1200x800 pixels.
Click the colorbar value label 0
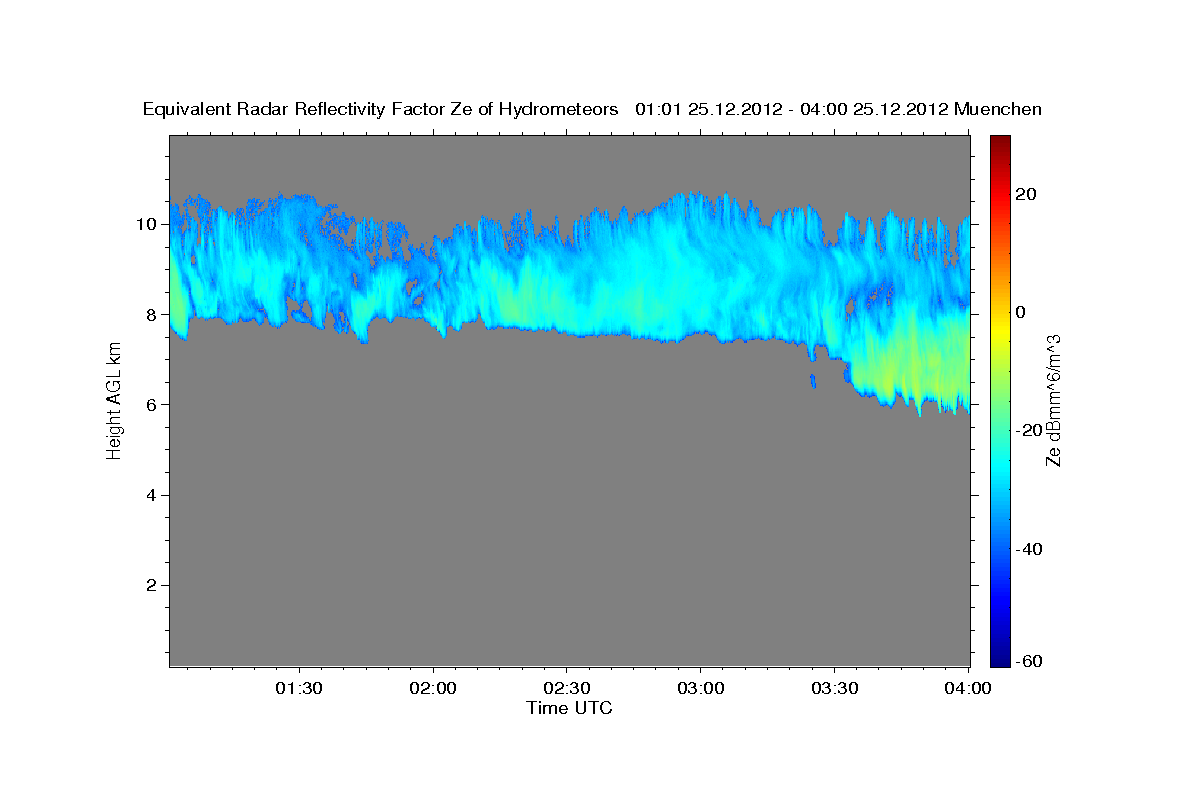coord(1021,312)
